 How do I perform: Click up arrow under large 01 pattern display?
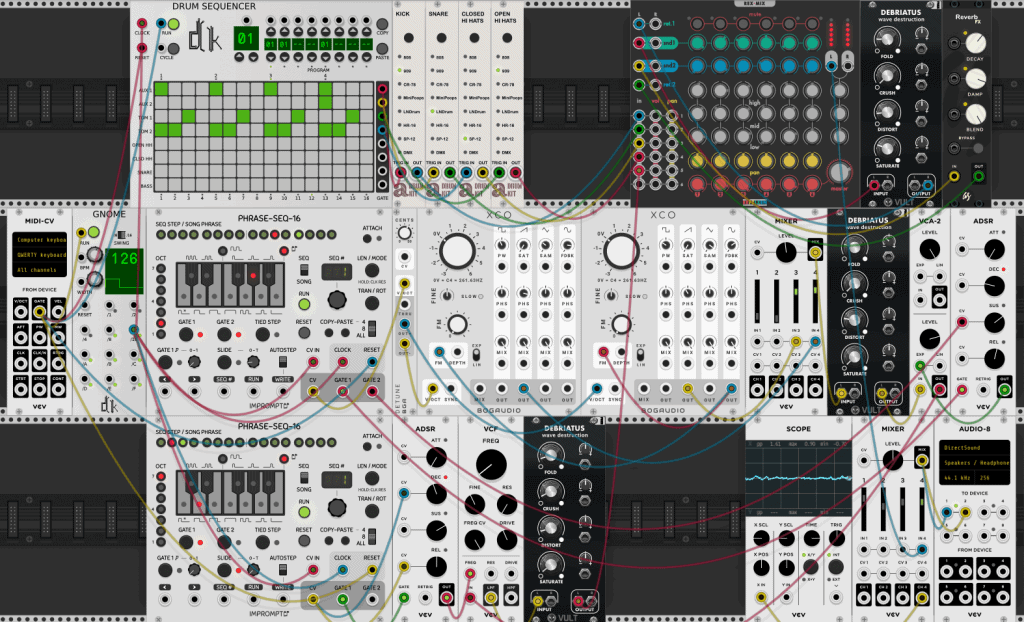[x=239, y=57]
